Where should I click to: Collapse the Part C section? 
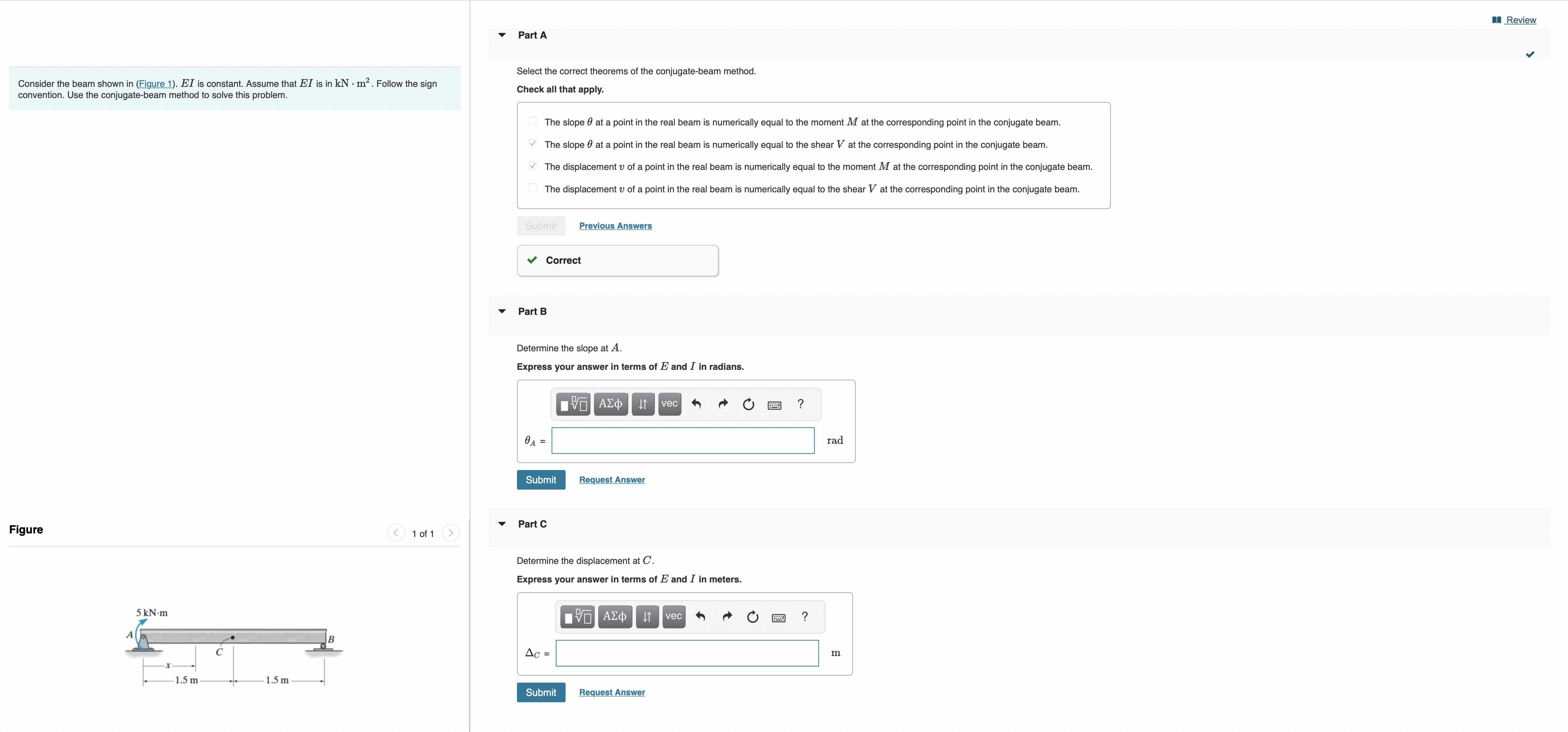(x=502, y=524)
